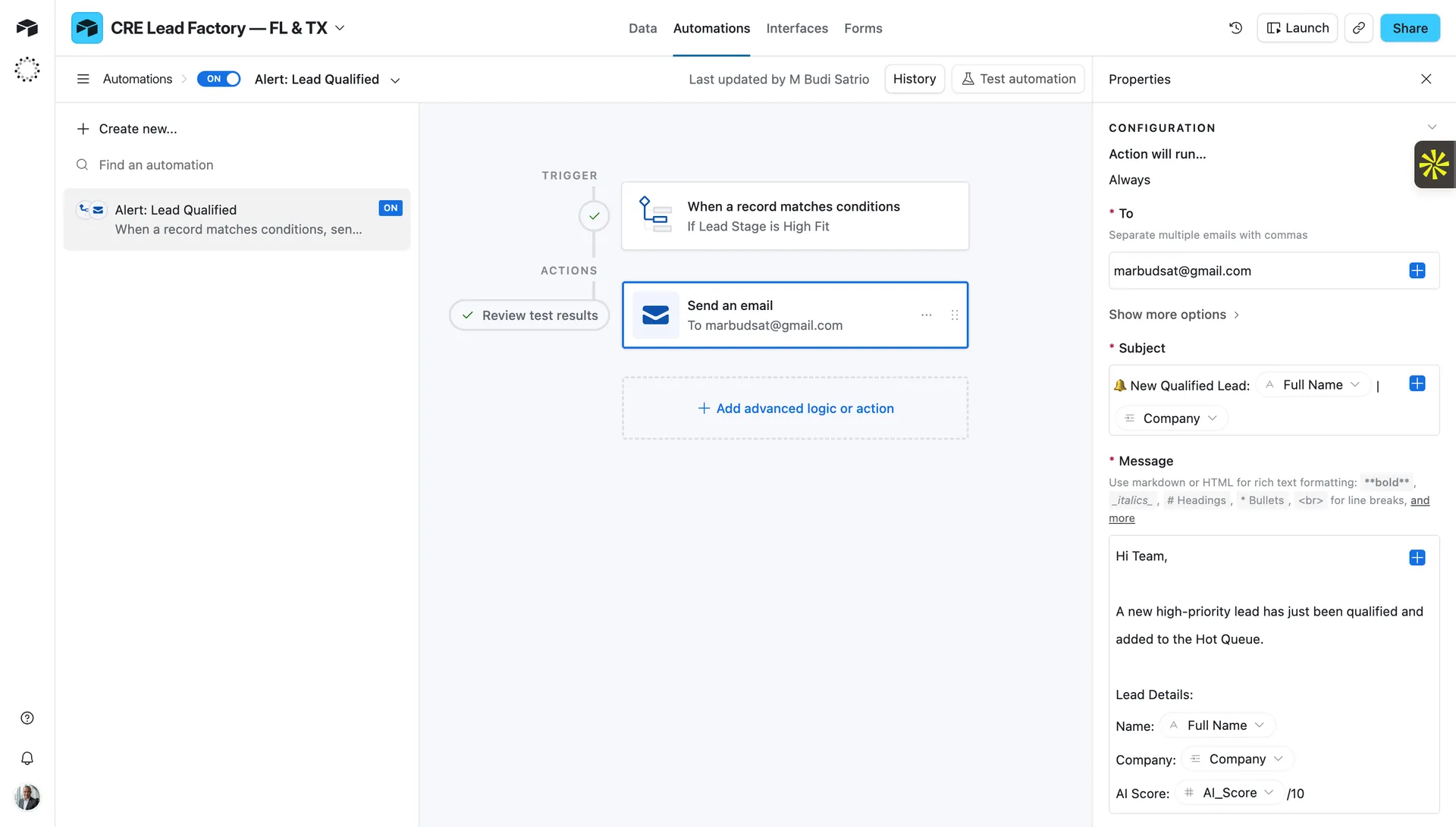The width and height of the screenshot is (1456, 827).
Task: Collapse the Configuration section
Action: click(1432, 127)
